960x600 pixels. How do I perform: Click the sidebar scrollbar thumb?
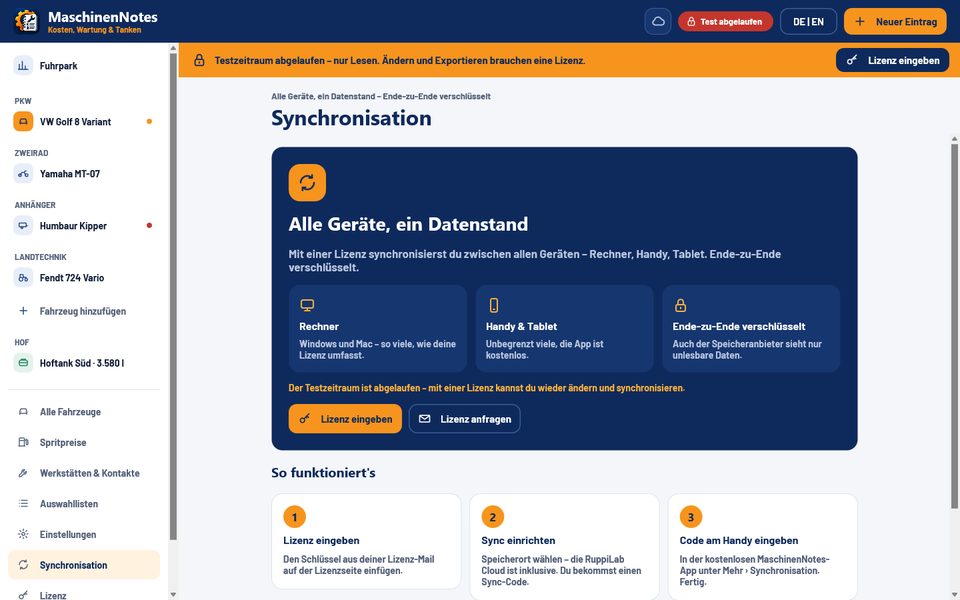click(x=173, y=296)
